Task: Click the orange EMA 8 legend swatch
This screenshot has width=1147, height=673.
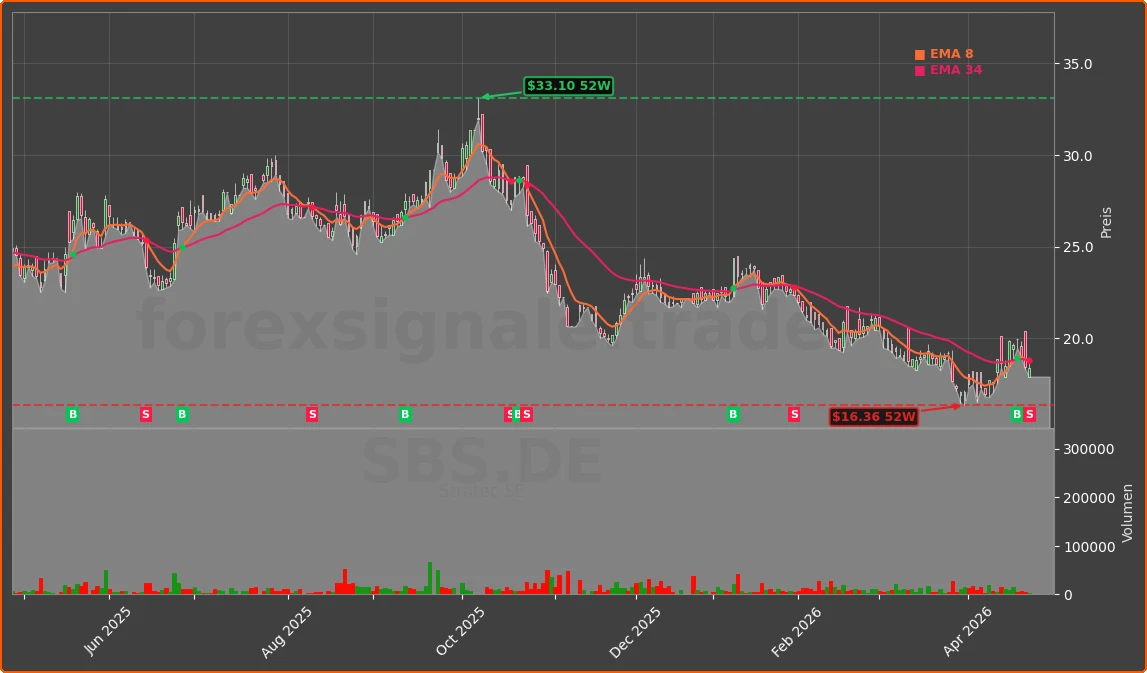Action: pyautogui.click(x=920, y=55)
